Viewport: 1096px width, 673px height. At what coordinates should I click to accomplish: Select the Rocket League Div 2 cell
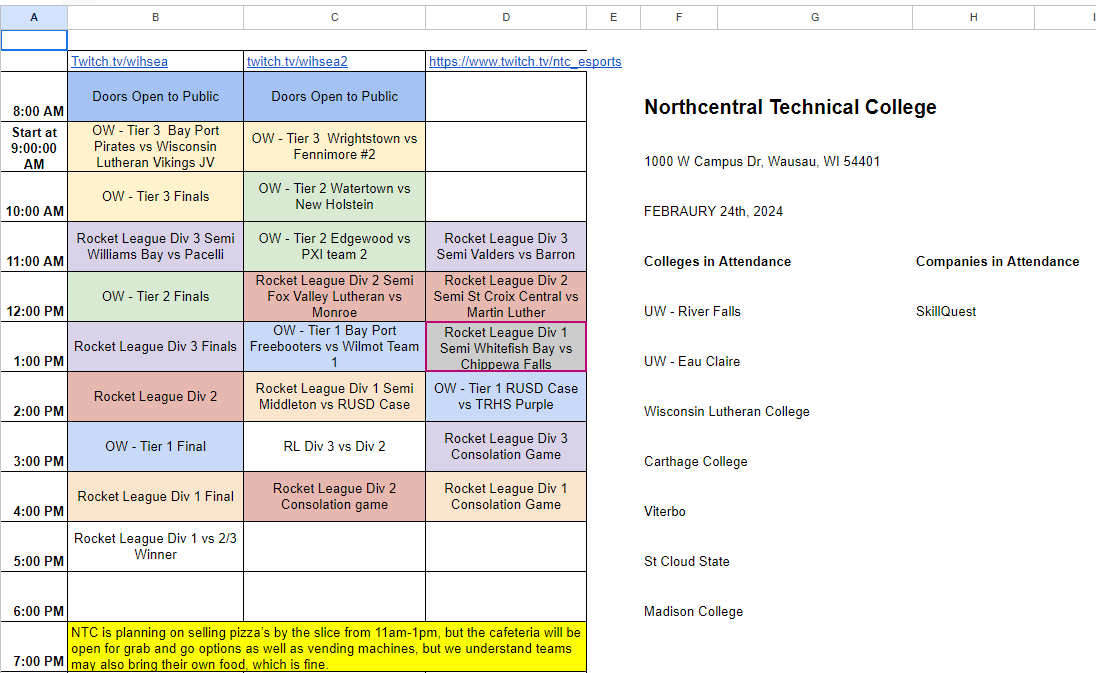[x=155, y=397]
